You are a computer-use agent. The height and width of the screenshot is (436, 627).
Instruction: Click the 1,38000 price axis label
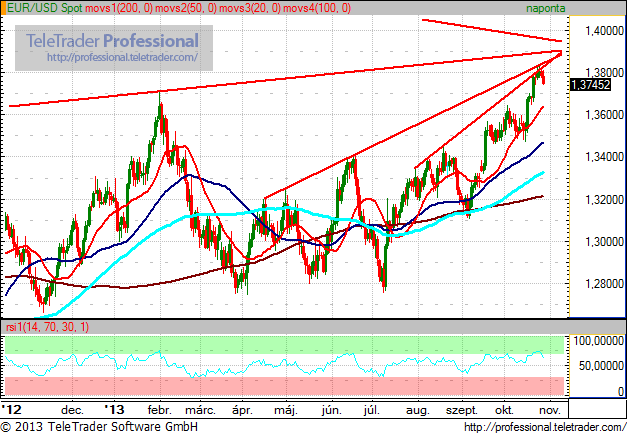[x=604, y=72]
